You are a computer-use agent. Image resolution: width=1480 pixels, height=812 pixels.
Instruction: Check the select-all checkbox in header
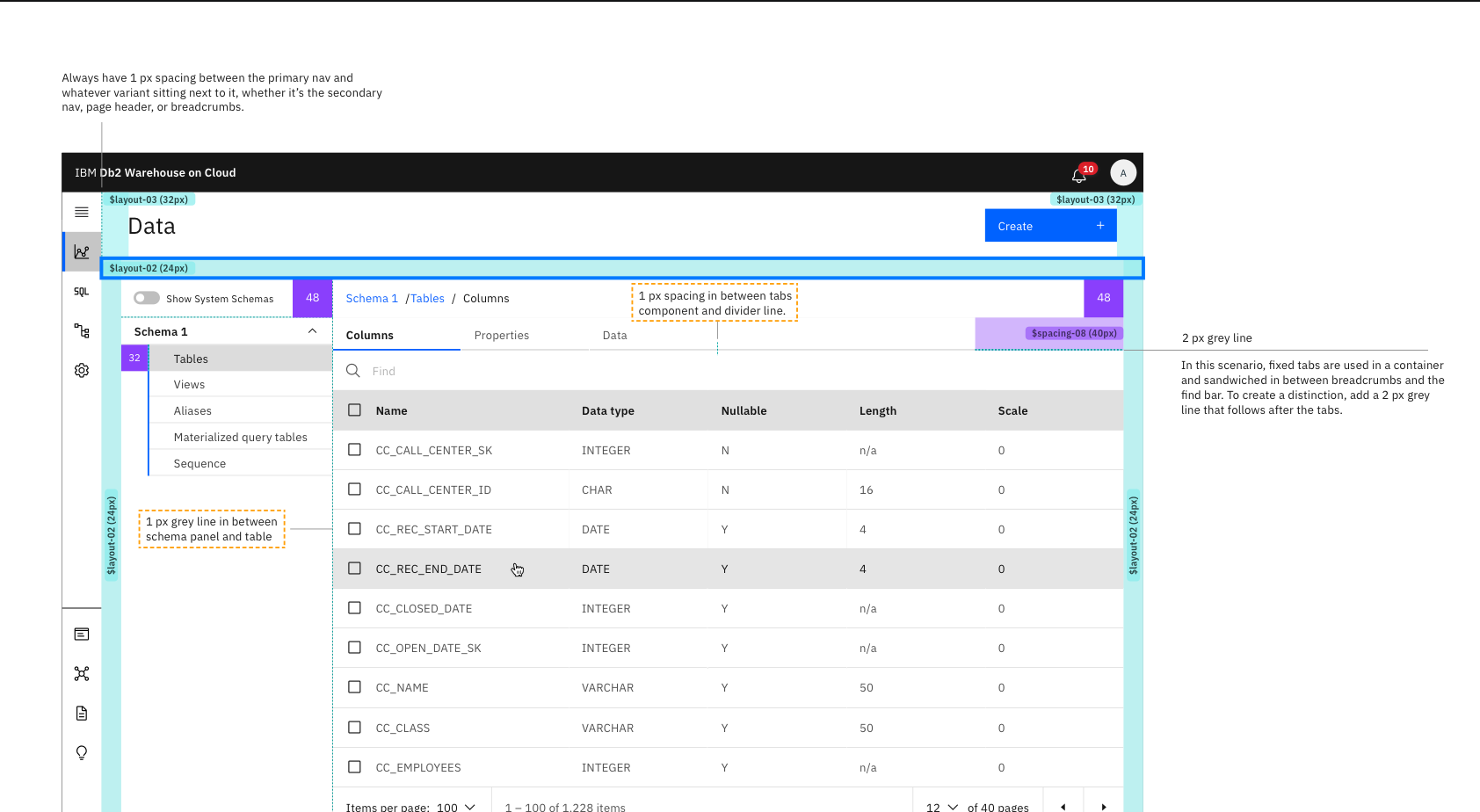355,410
